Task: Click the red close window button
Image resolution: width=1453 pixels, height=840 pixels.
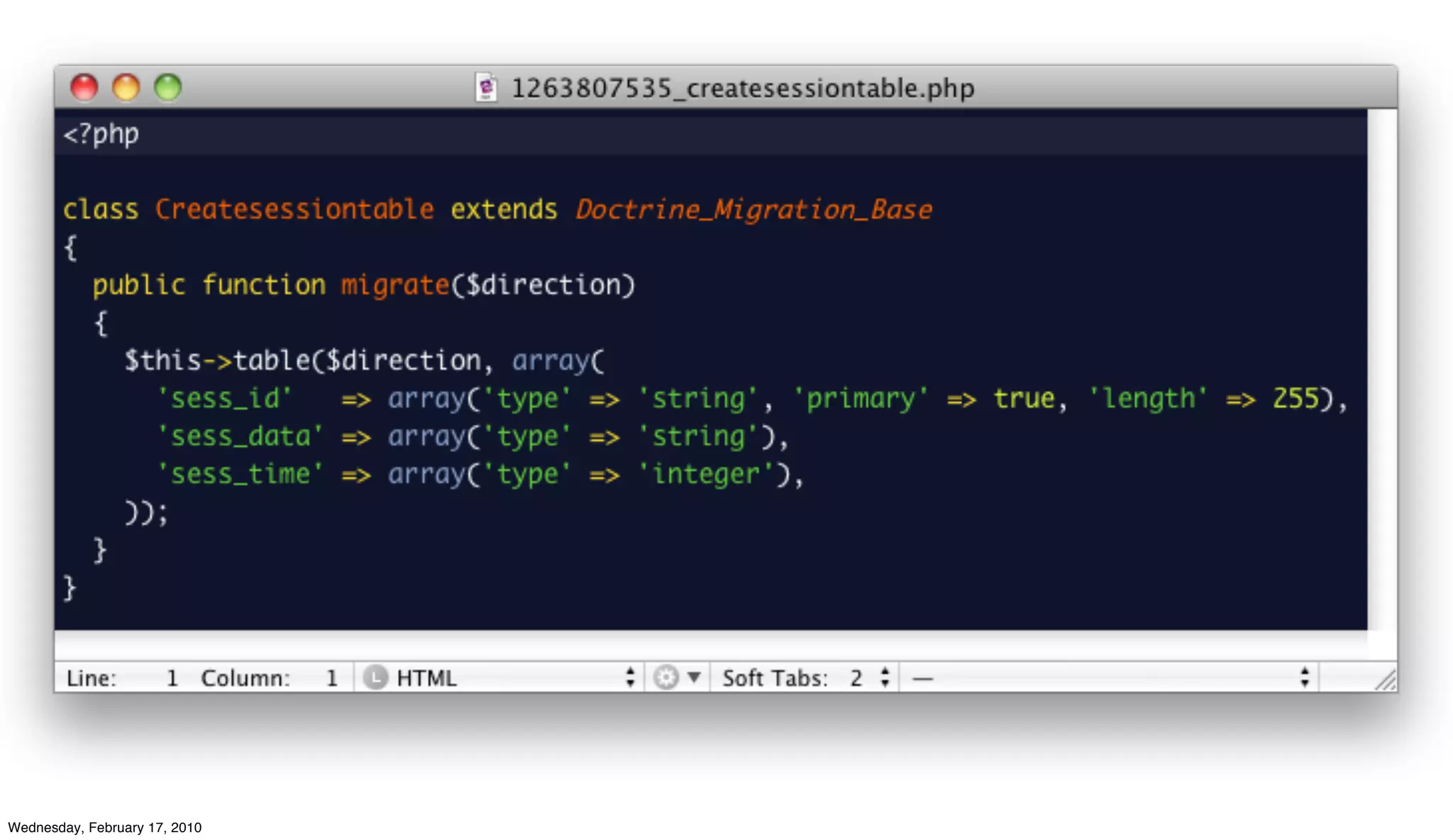Action: pyautogui.click(x=84, y=87)
